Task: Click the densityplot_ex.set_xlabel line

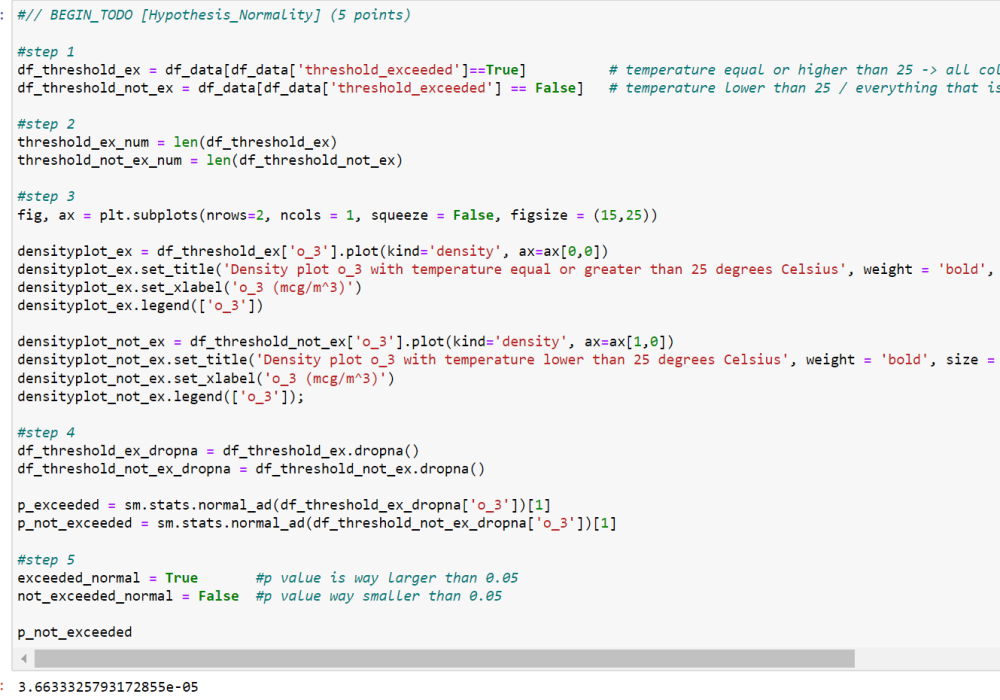Action: pos(189,287)
